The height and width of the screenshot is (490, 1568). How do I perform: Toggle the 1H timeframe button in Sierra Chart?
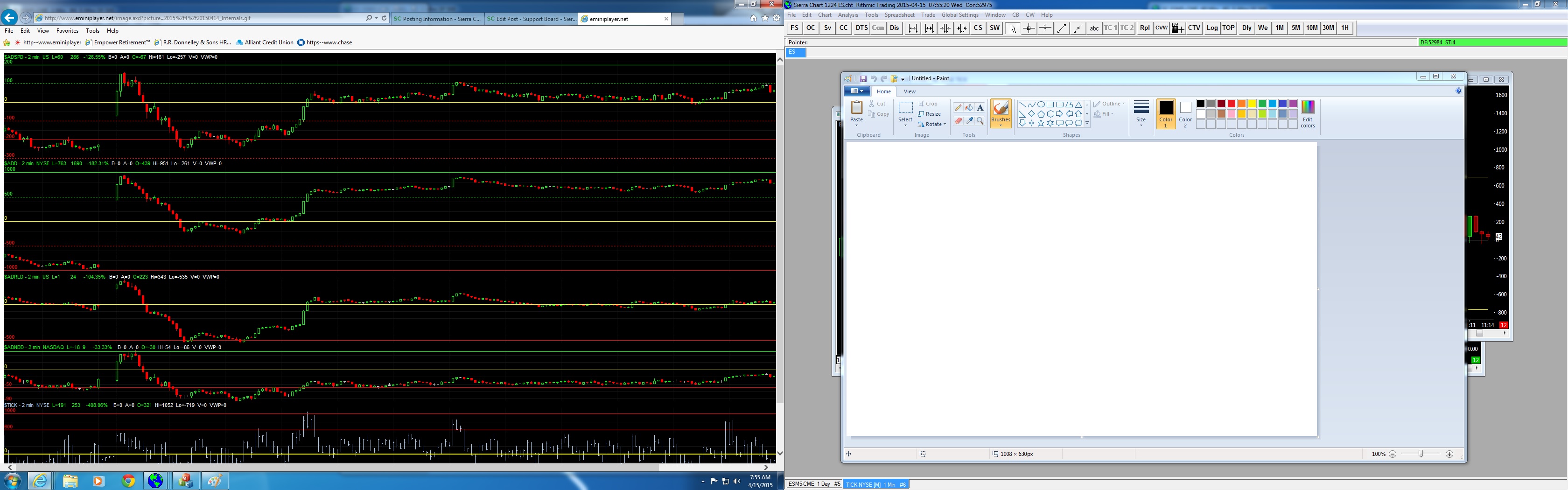(x=1344, y=28)
